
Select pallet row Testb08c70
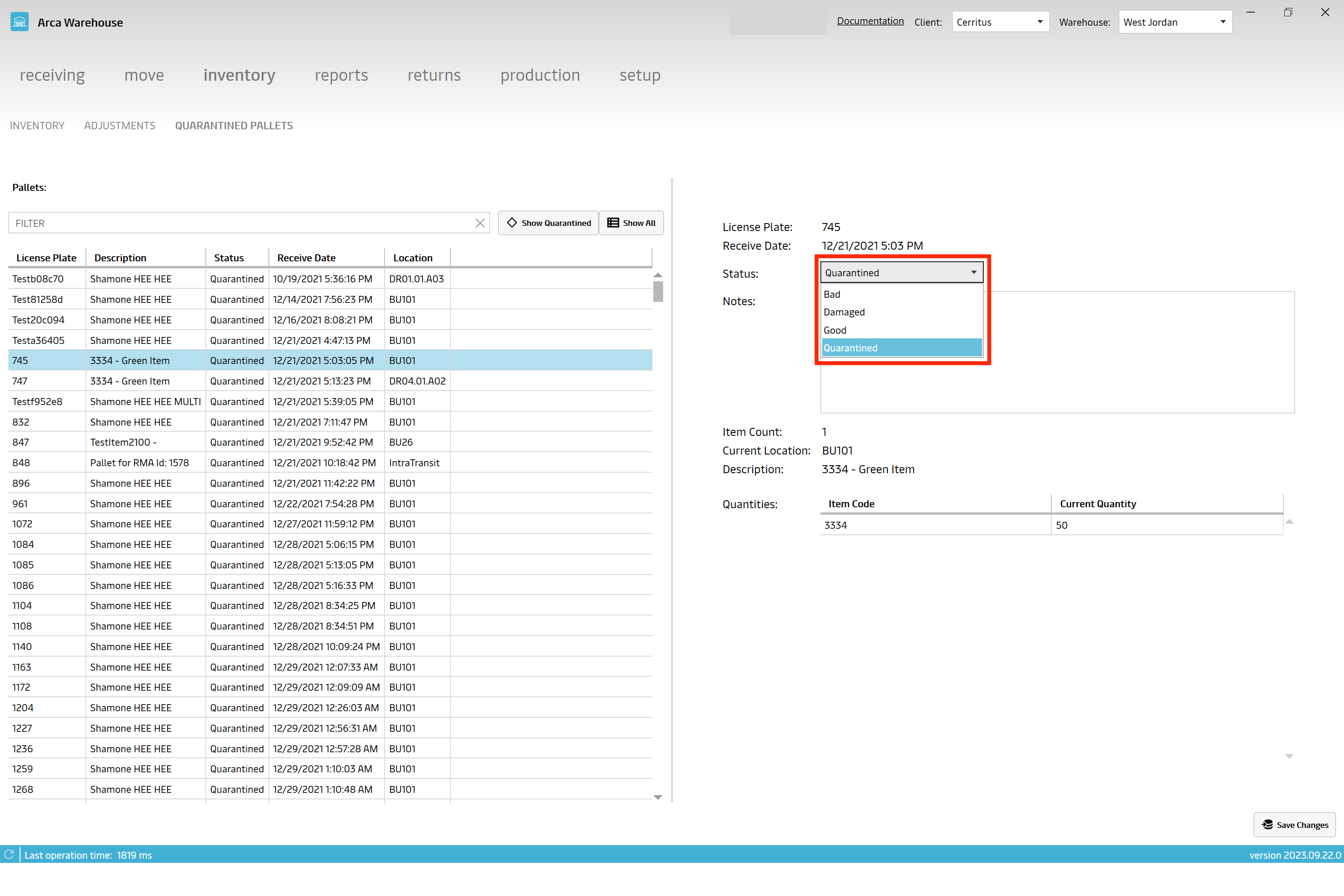point(330,279)
